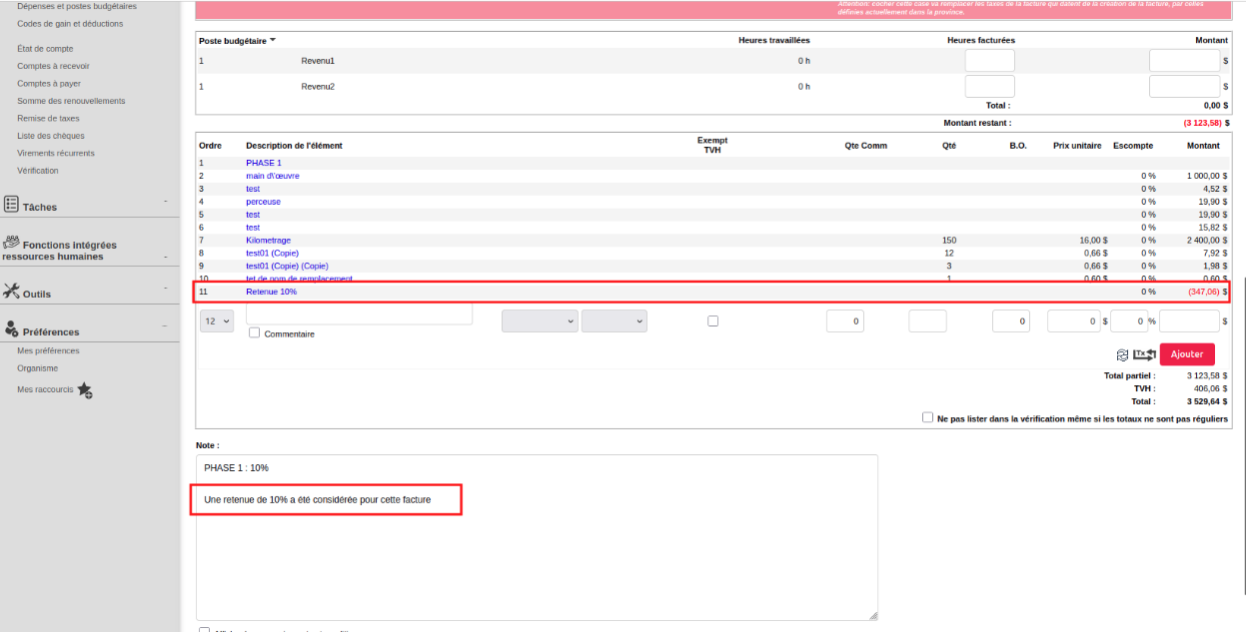Click the tax swap icon beside Ajouter
The height and width of the screenshot is (632, 1246).
pos(1144,354)
